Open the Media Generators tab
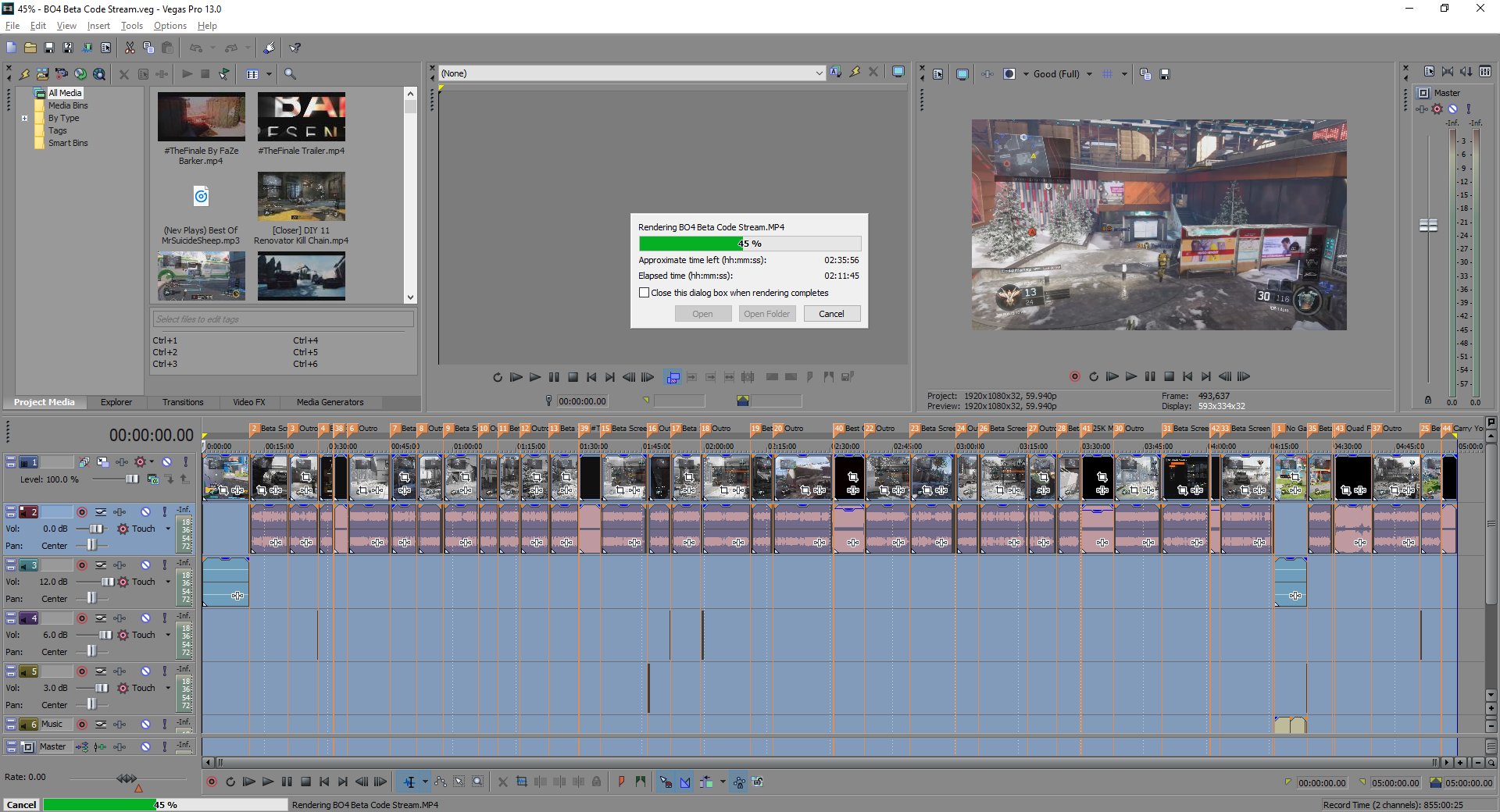The height and width of the screenshot is (812, 1500). [330, 402]
